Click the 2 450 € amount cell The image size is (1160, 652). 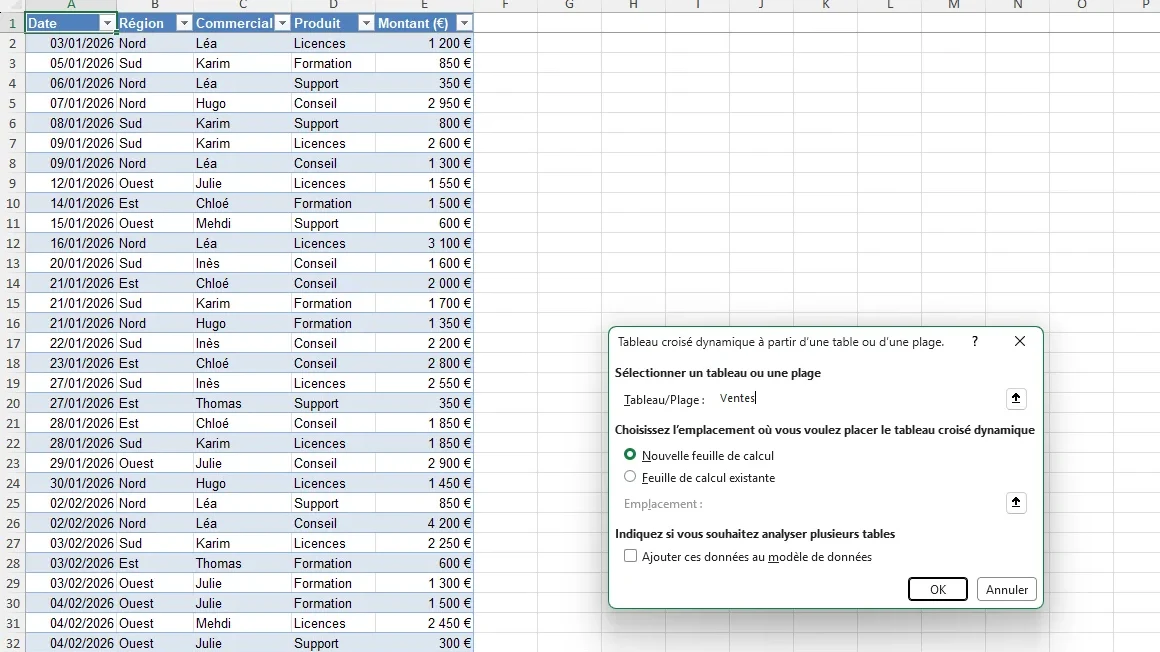coord(424,623)
